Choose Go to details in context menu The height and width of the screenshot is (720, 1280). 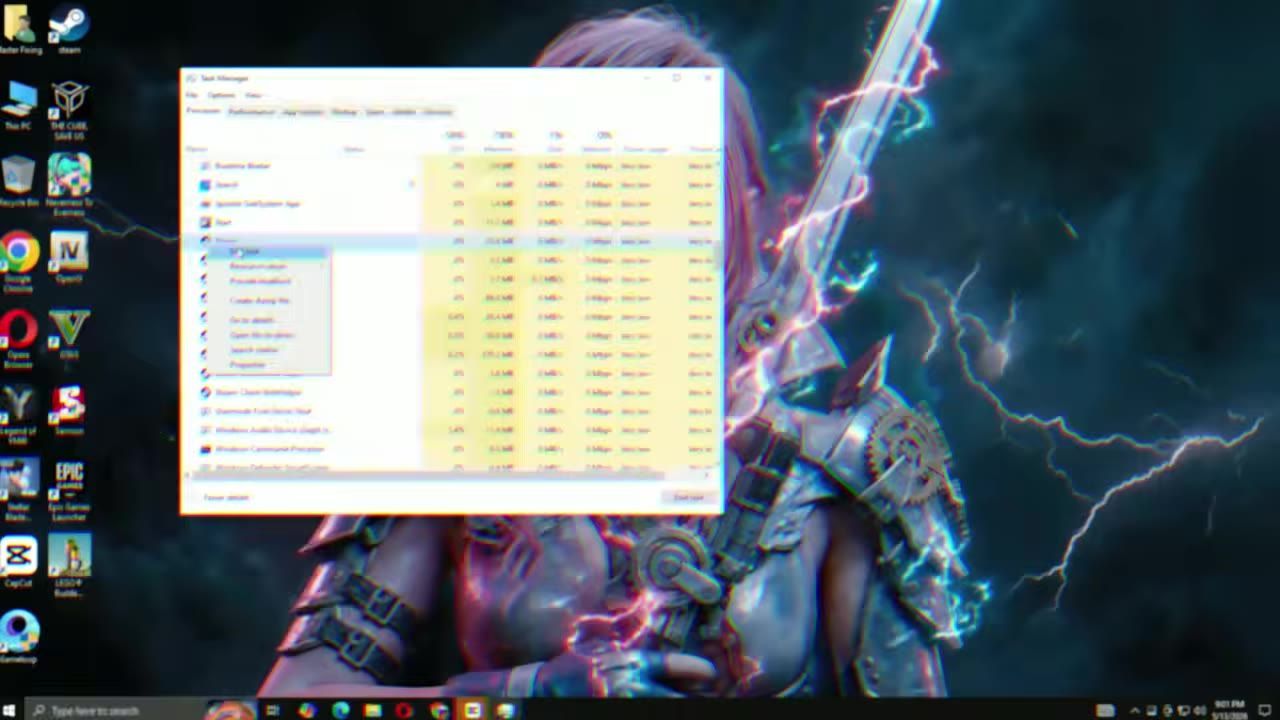click(x=270, y=320)
